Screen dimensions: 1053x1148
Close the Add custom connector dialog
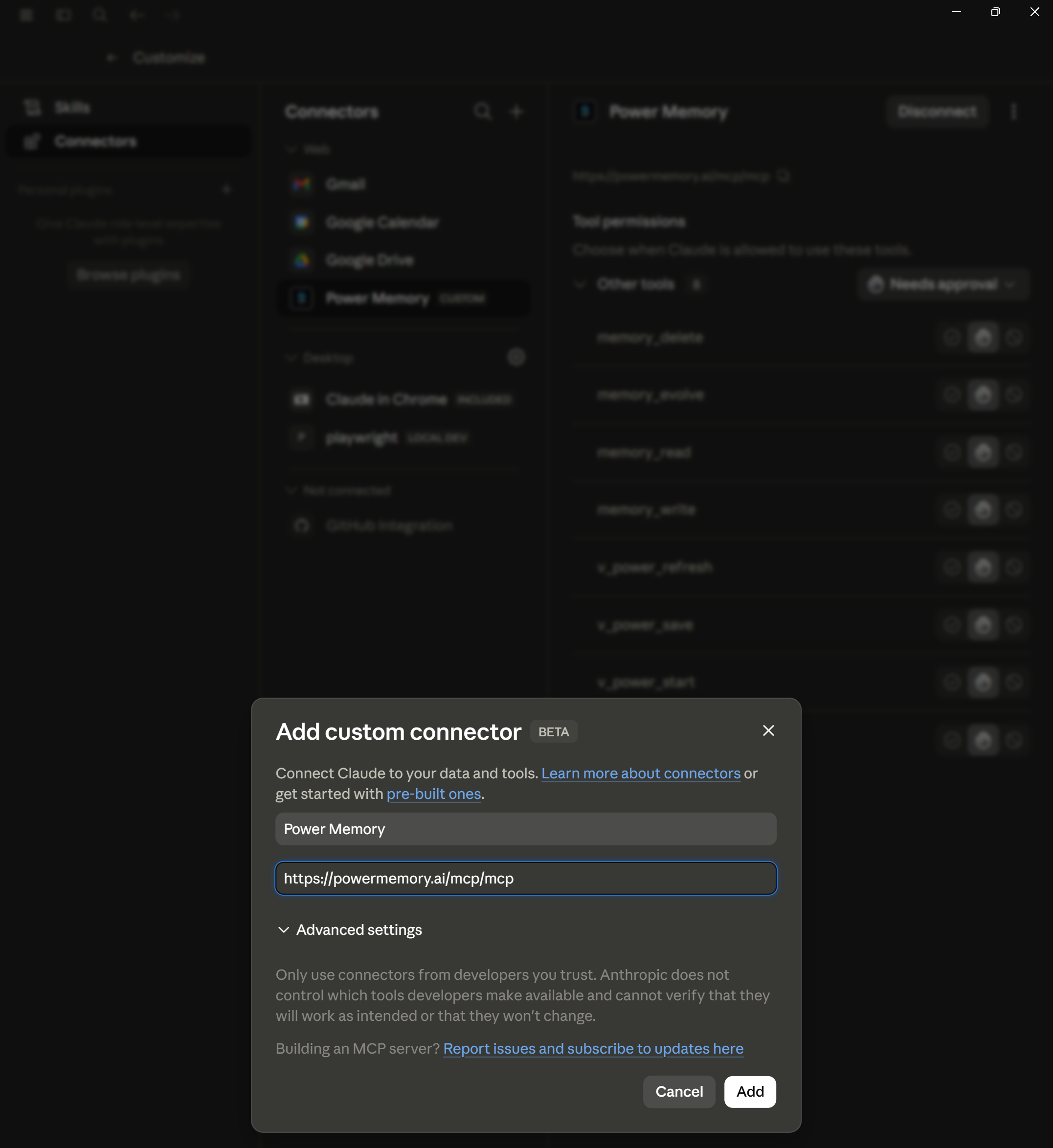pos(768,730)
